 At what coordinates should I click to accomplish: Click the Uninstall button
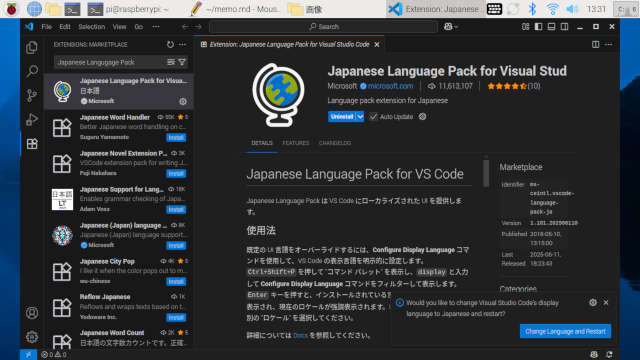(x=342, y=117)
